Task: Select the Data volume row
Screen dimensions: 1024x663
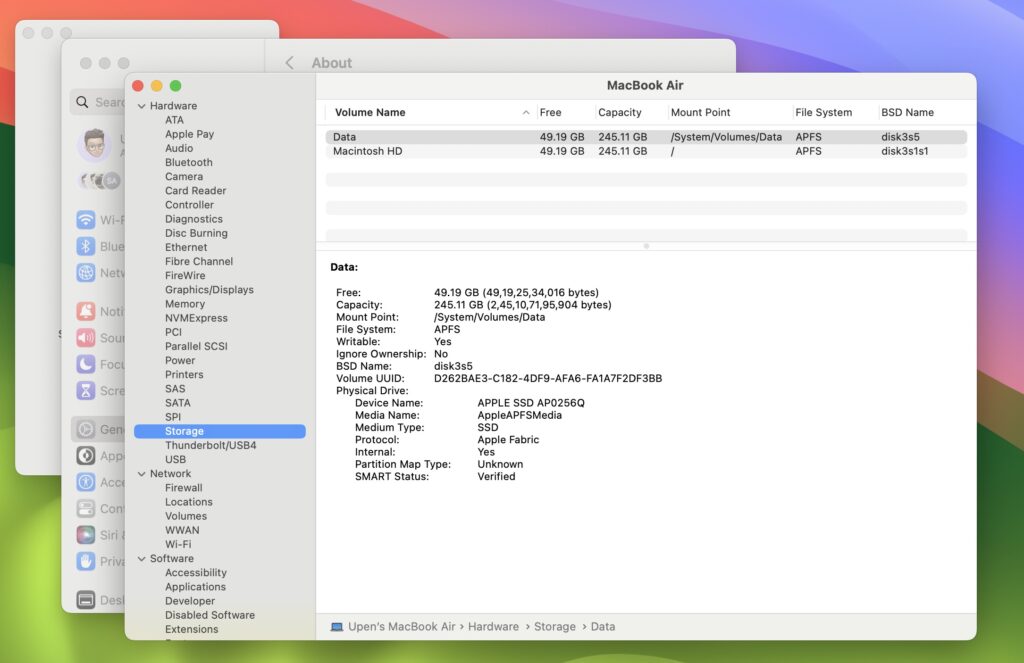Action: [x=646, y=137]
